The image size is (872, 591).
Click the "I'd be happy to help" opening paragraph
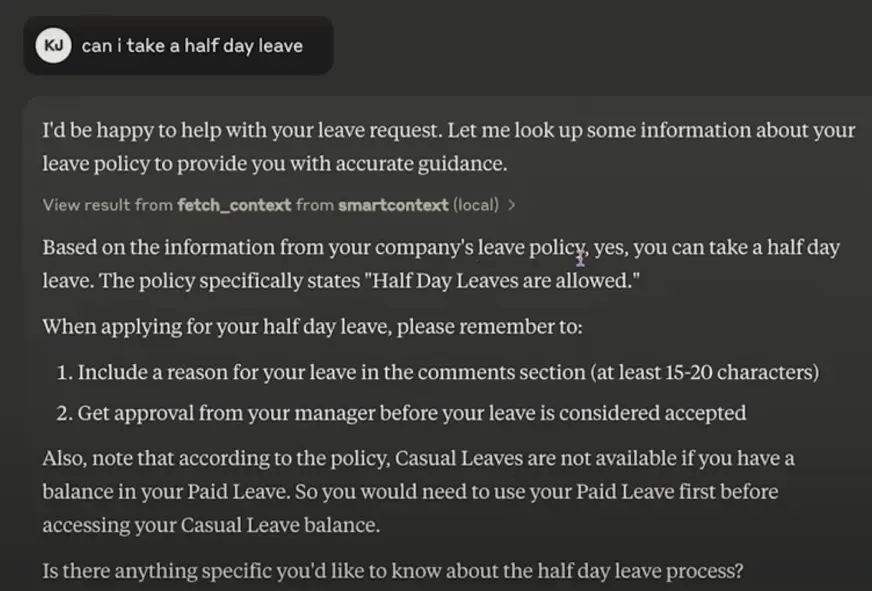coord(448,146)
